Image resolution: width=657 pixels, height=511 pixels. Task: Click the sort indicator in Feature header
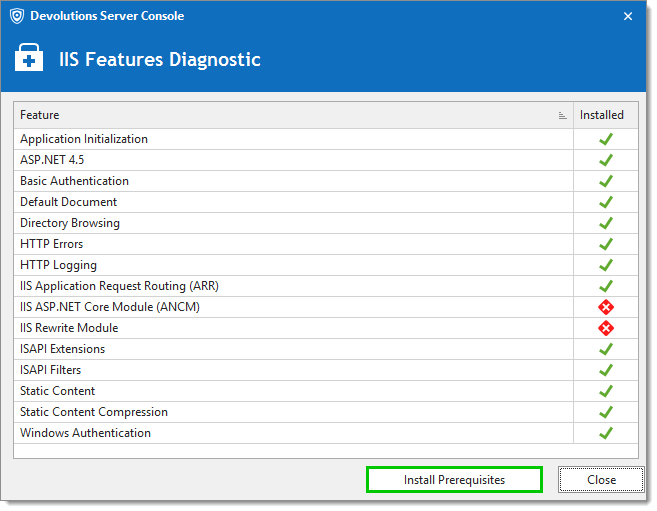tap(562, 116)
